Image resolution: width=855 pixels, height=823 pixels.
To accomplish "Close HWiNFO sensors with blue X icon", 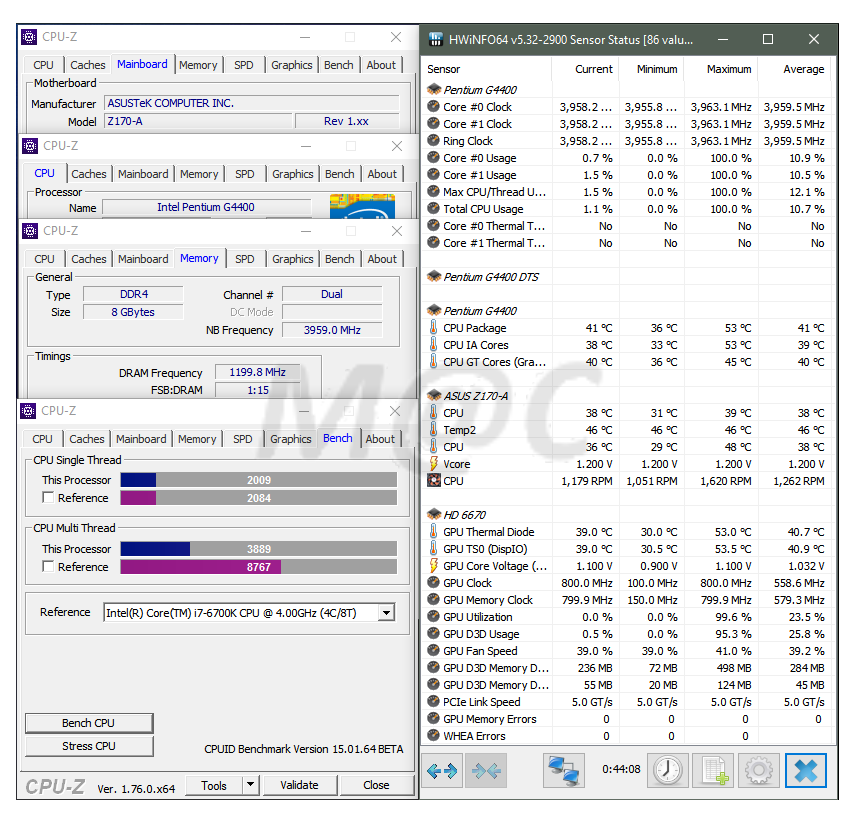I will (x=806, y=771).
